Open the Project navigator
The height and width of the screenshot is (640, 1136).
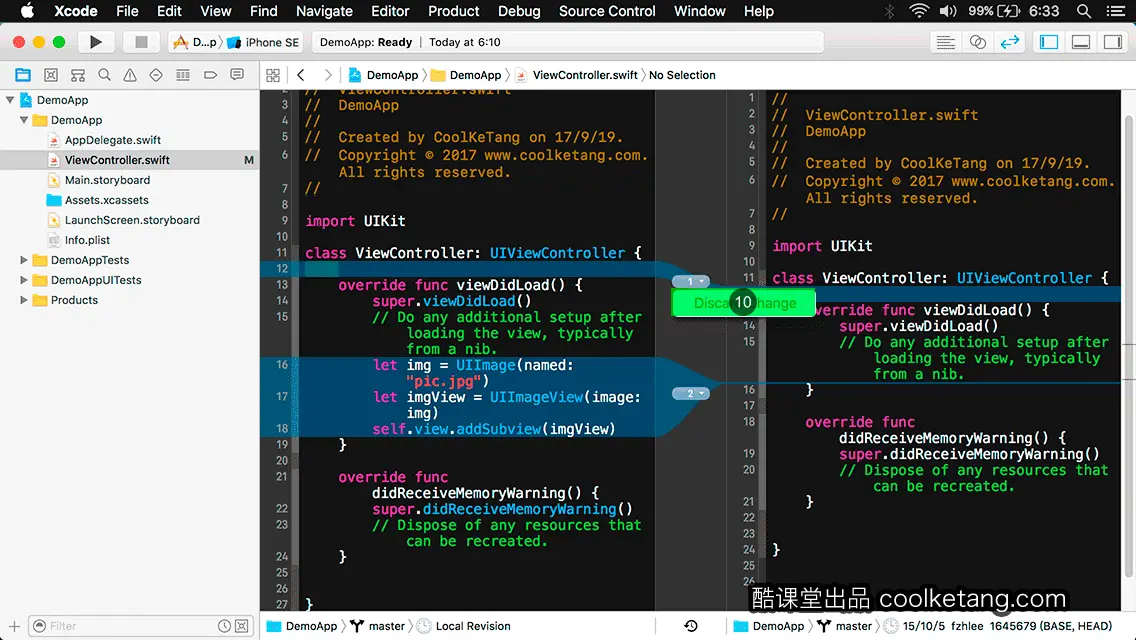click(x=23, y=75)
